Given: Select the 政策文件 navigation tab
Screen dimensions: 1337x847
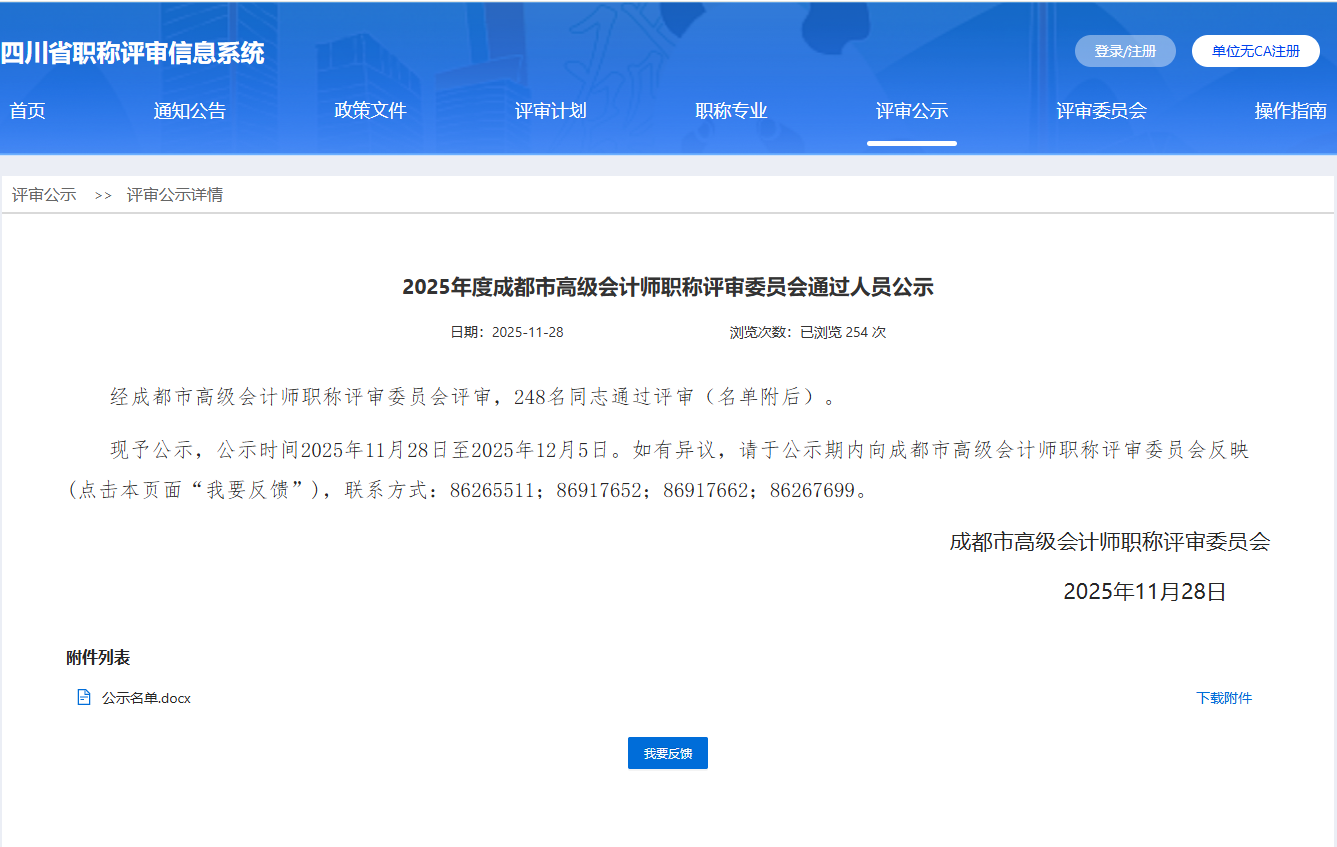Looking at the screenshot, I should click(370, 111).
